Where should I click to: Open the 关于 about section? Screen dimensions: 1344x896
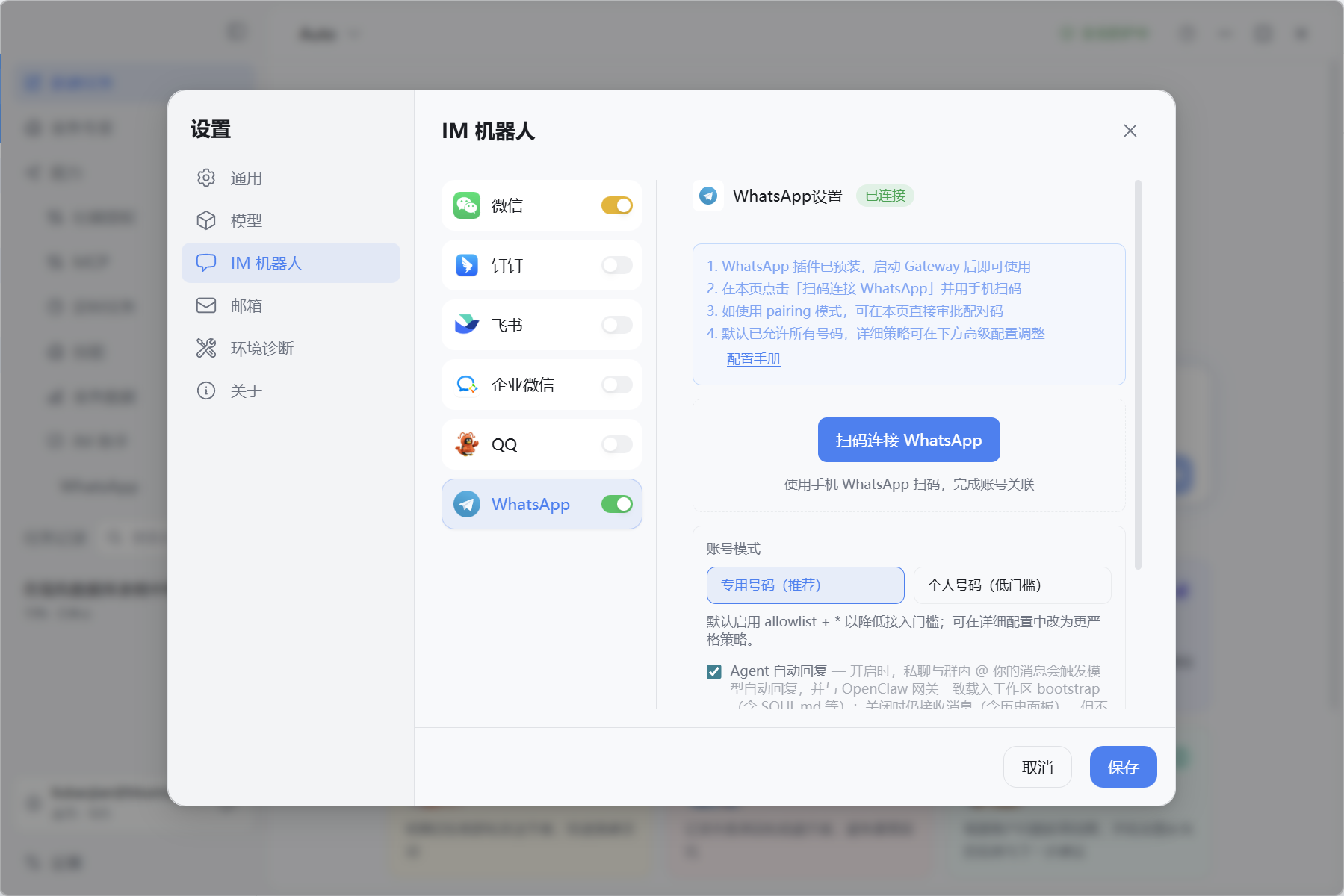(x=291, y=391)
